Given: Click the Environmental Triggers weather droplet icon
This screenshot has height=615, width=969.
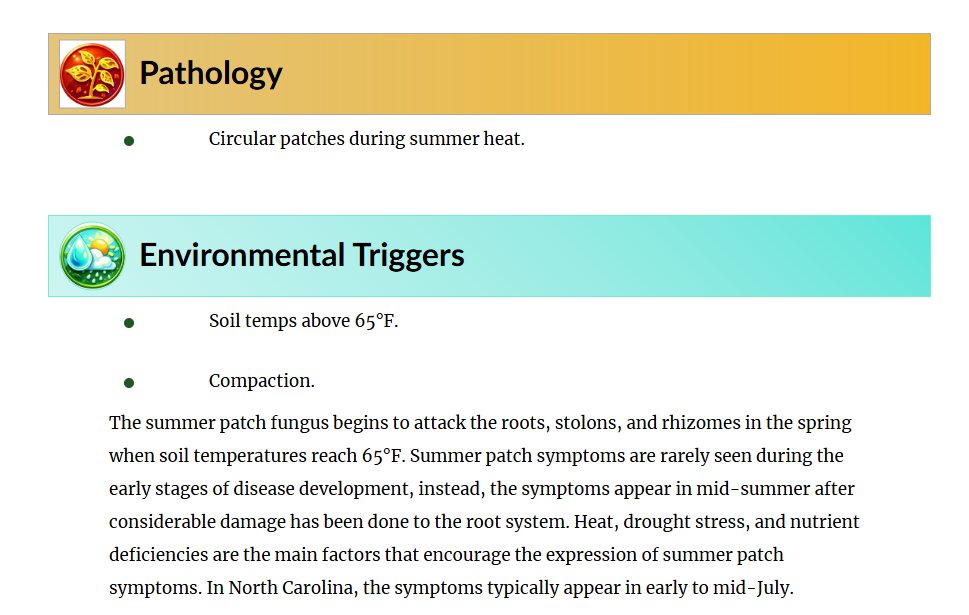Looking at the screenshot, I should coord(92,256).
